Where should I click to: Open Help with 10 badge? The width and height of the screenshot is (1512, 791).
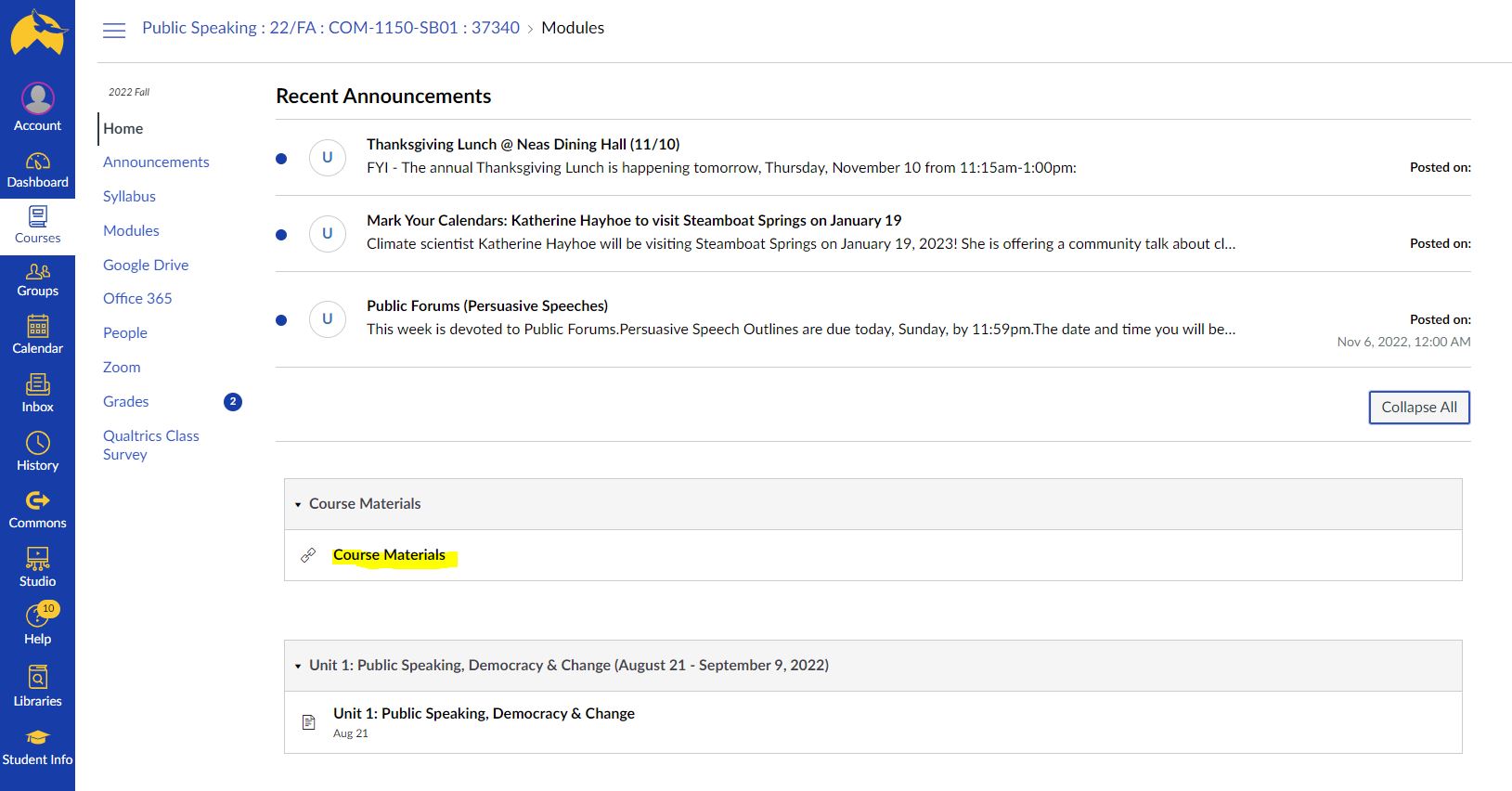coord(37,624)
